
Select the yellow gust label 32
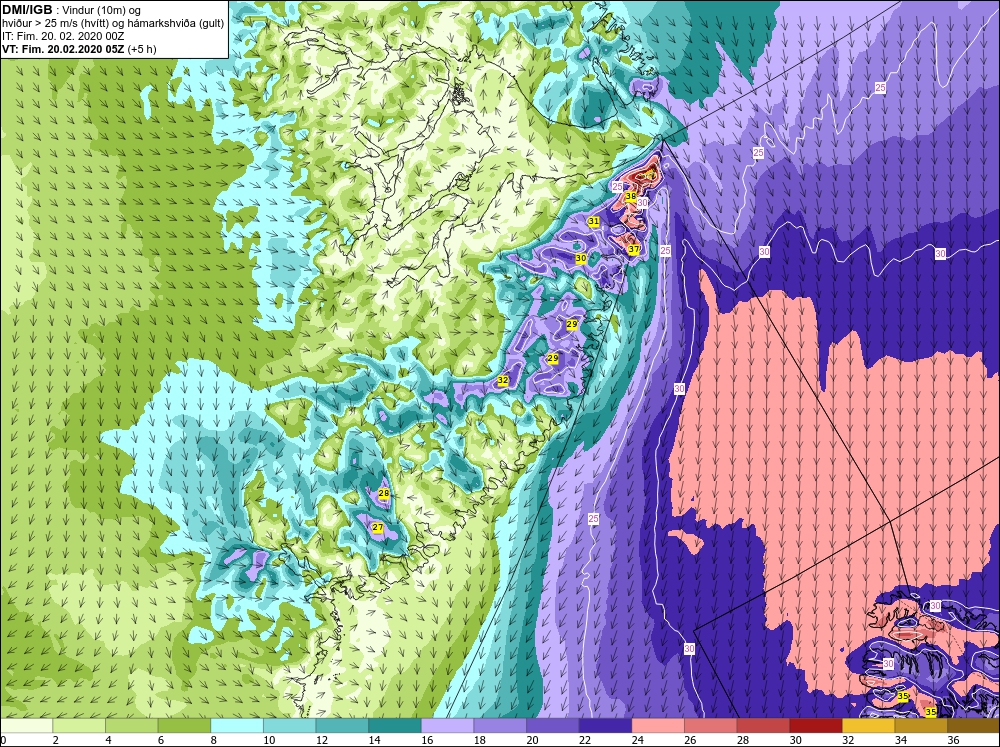coord(503,380)
